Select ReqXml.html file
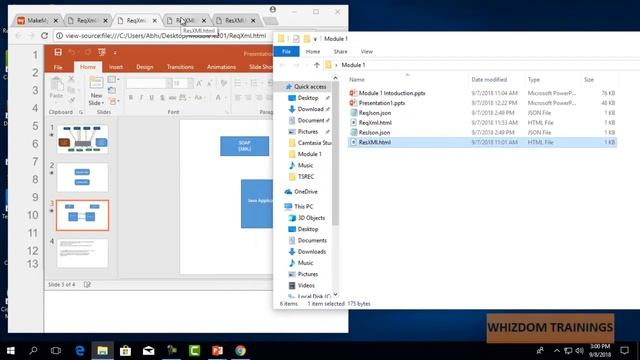The width and height of the screenshot is (640, 360). click(x=375, y=122)
